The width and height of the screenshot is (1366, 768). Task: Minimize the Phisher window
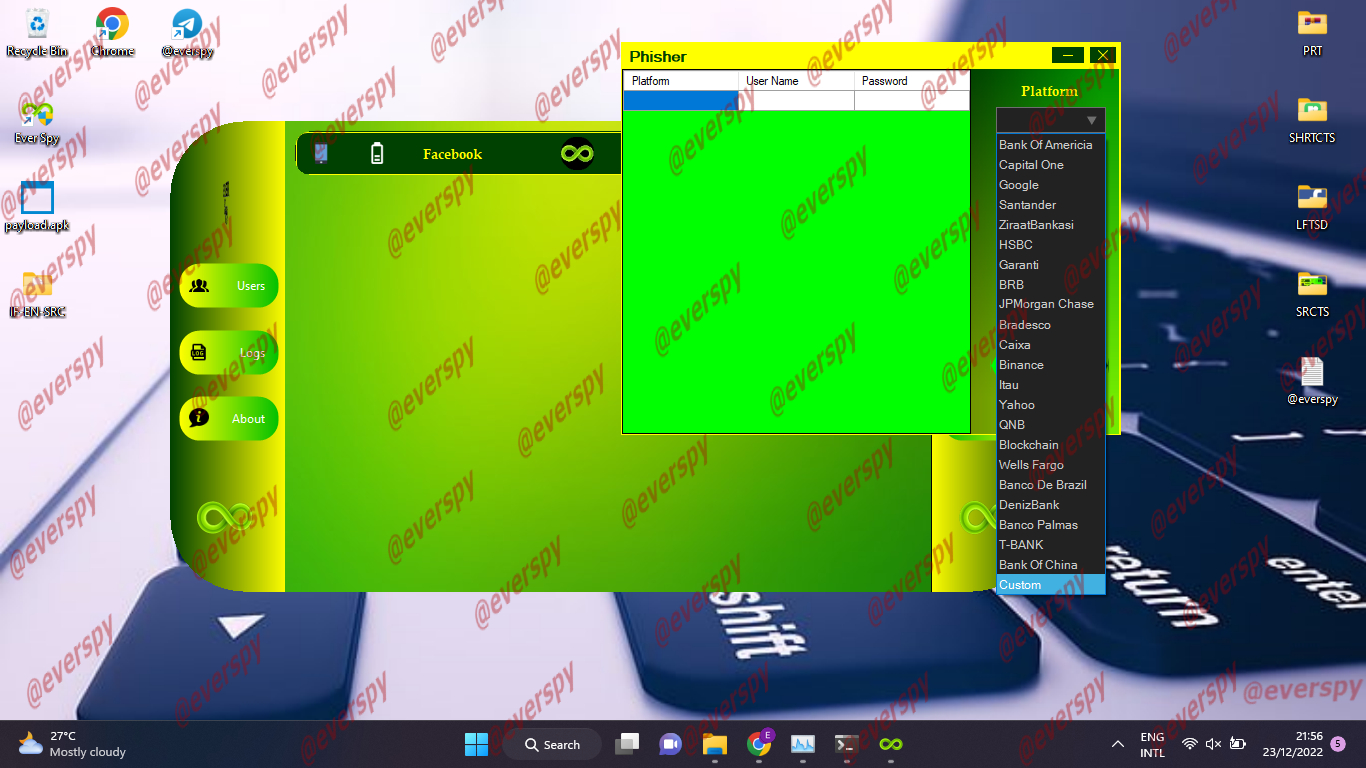(1068, 55)
